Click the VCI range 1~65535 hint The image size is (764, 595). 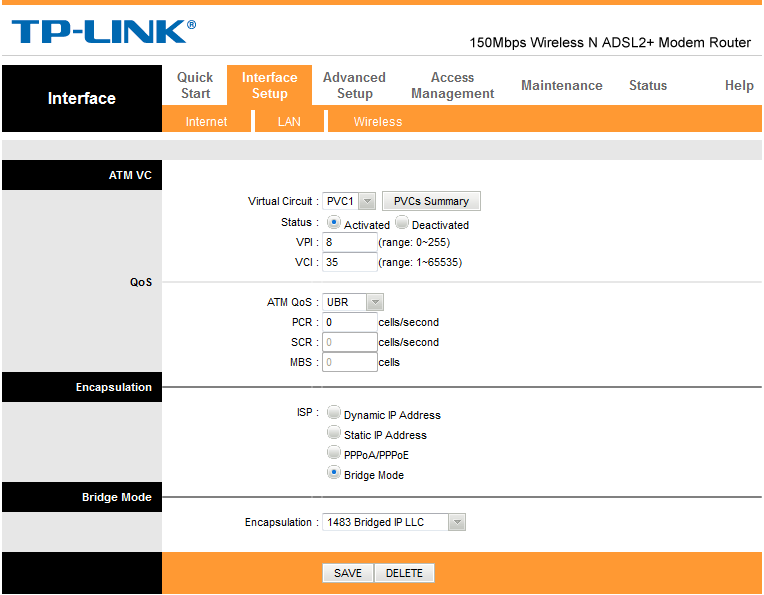420,262
